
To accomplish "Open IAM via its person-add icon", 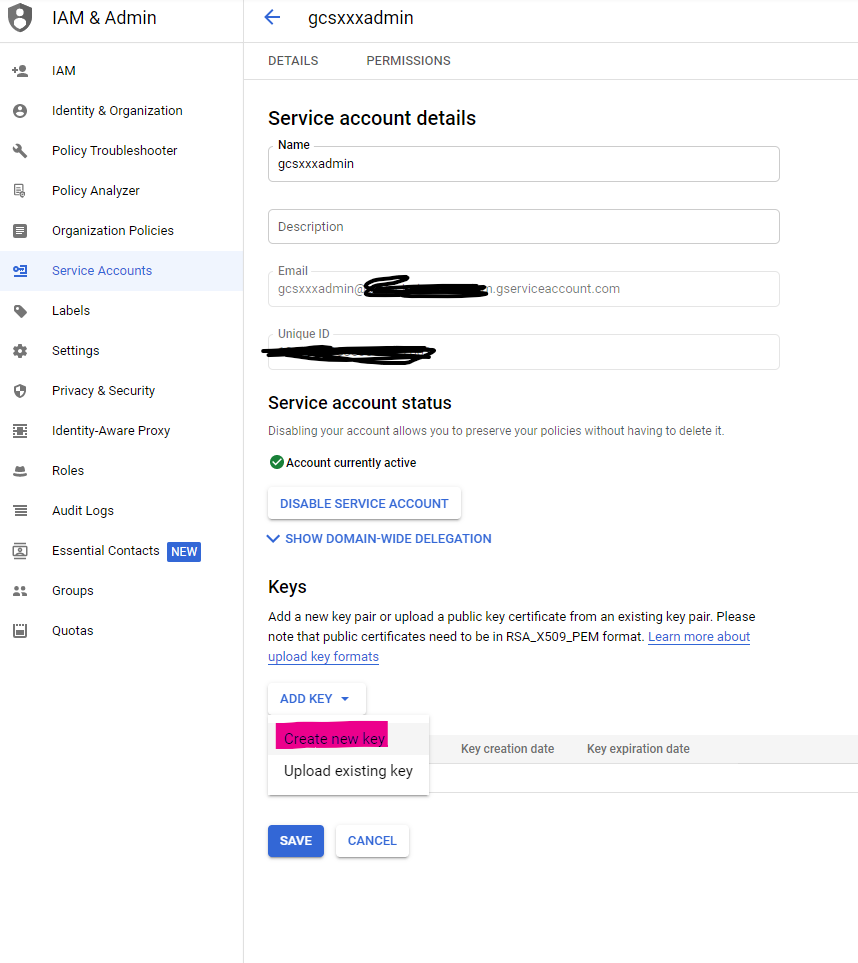I will tap(20, 71).
